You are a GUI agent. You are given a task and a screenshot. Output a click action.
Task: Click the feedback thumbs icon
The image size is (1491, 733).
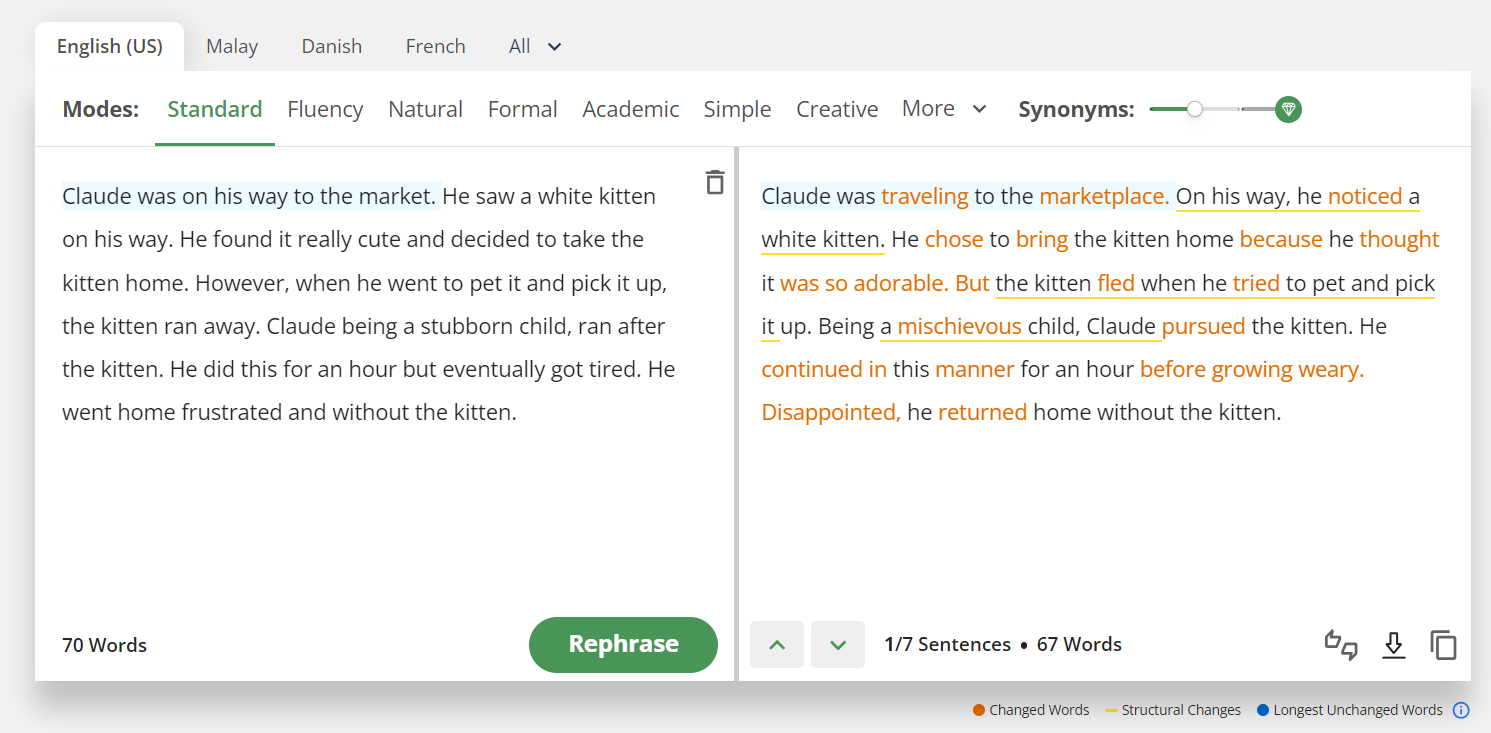pos(1341,645)
